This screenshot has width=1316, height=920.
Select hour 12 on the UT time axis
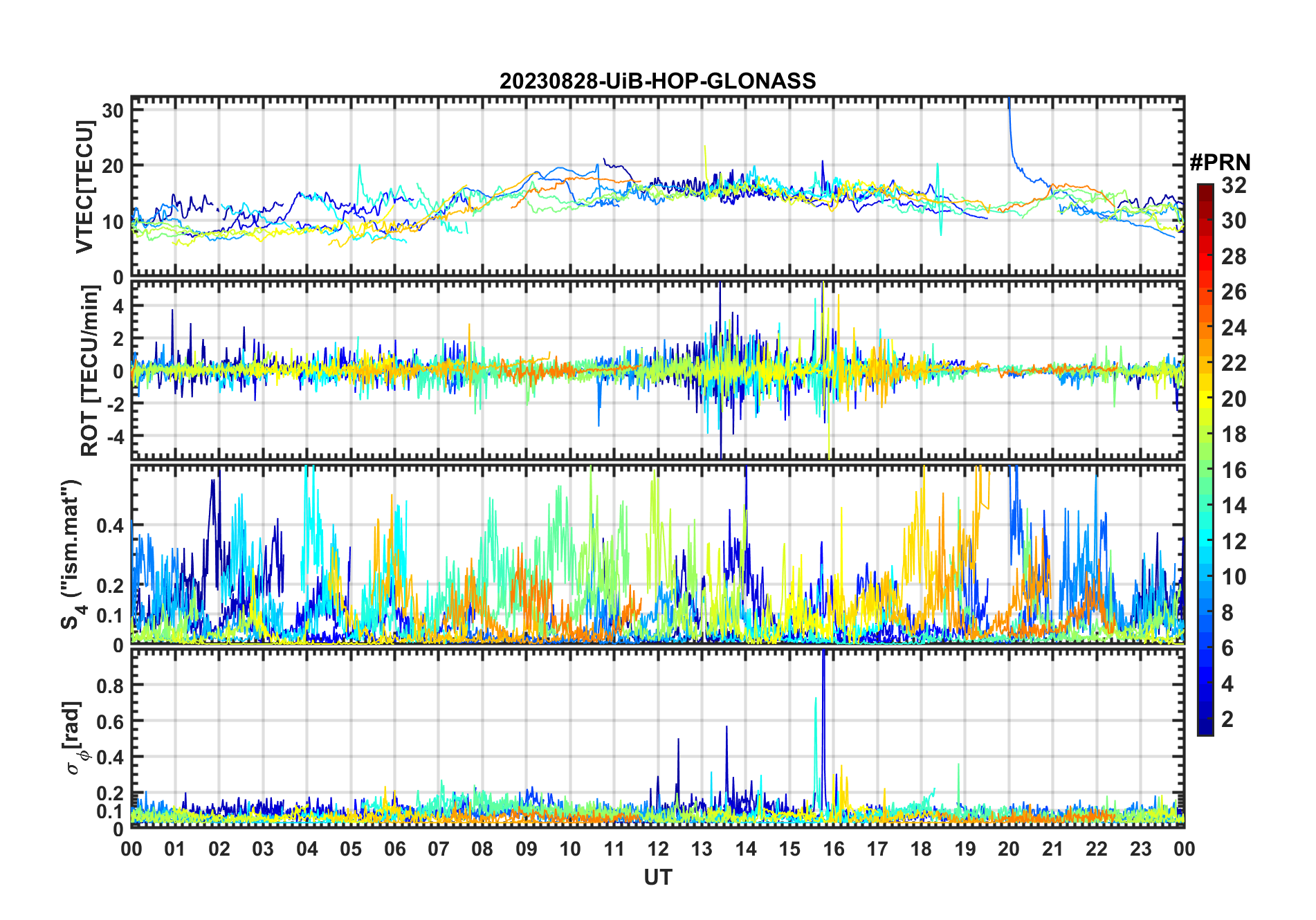(657, 849)
